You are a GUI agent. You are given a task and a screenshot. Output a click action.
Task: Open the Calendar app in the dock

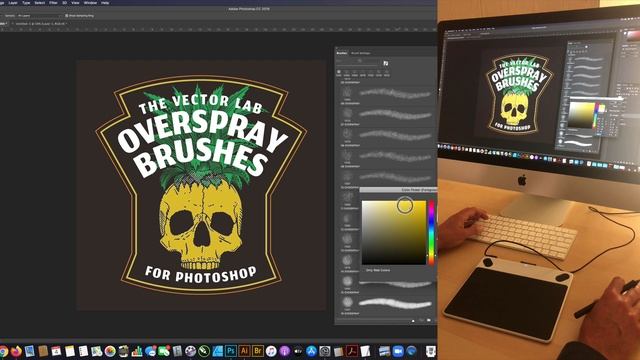(x=56, y=351)
